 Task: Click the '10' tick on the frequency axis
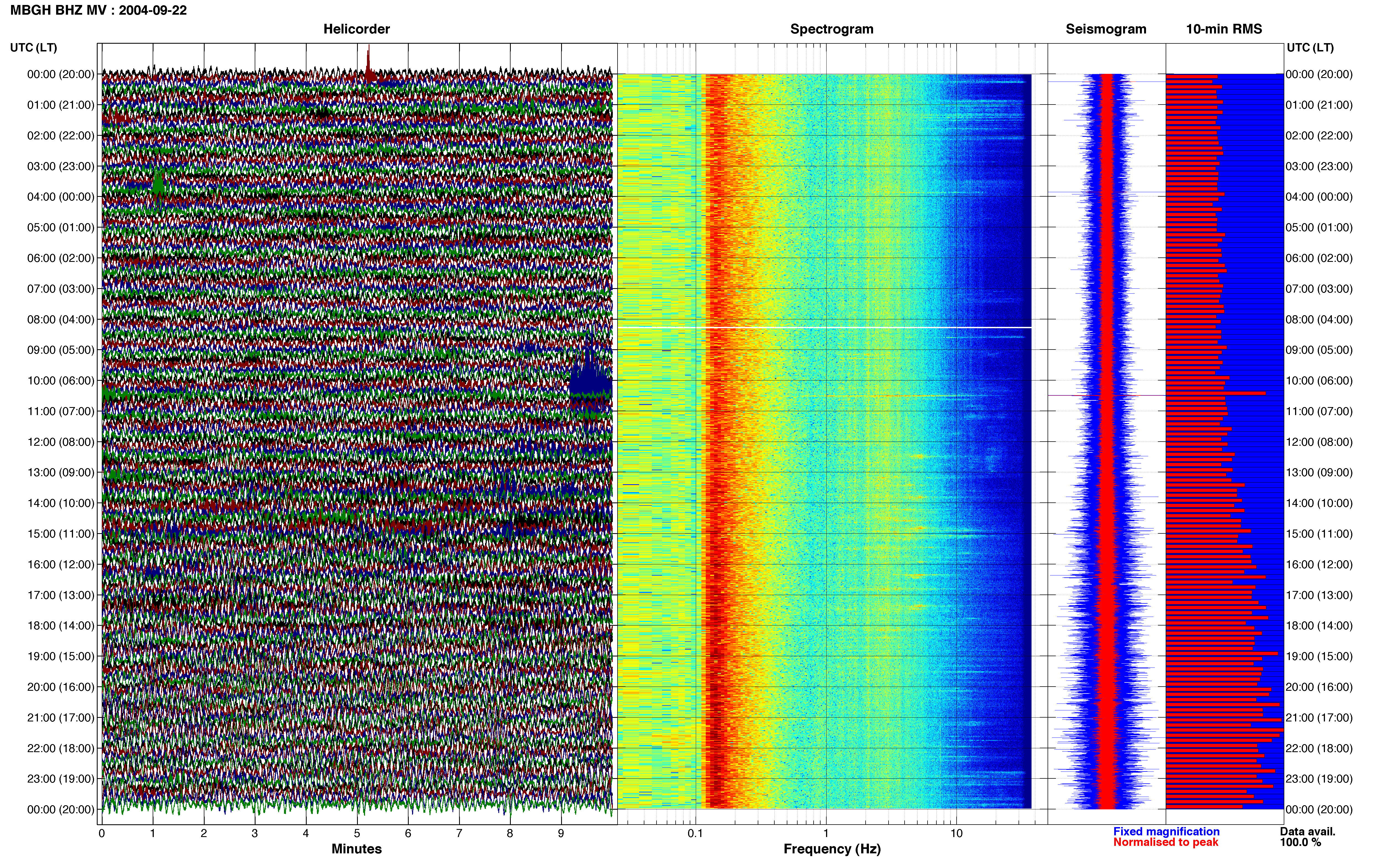point(956,833)
